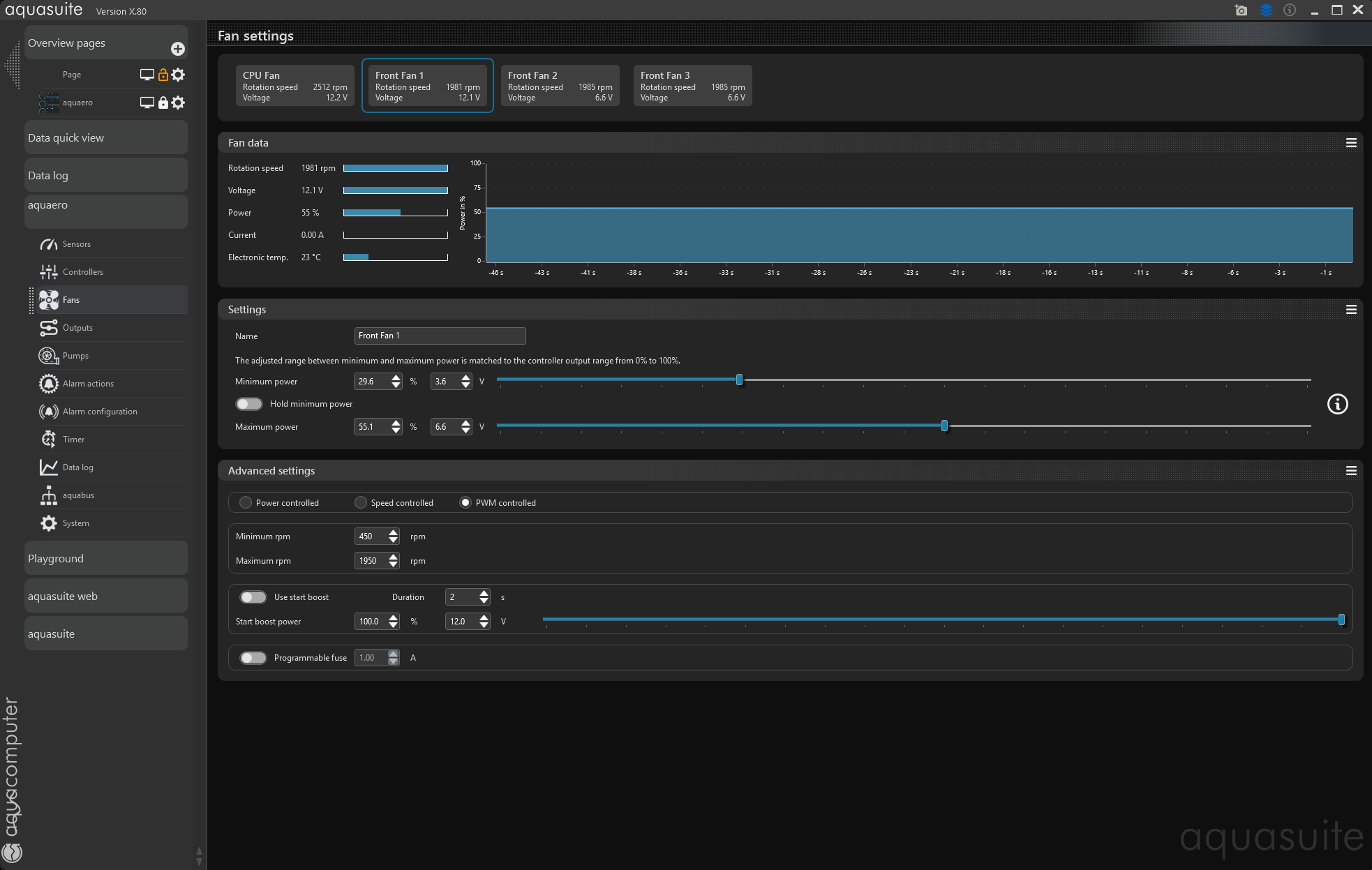
Task: Click the Overview pages header
Action: point(106,43)
